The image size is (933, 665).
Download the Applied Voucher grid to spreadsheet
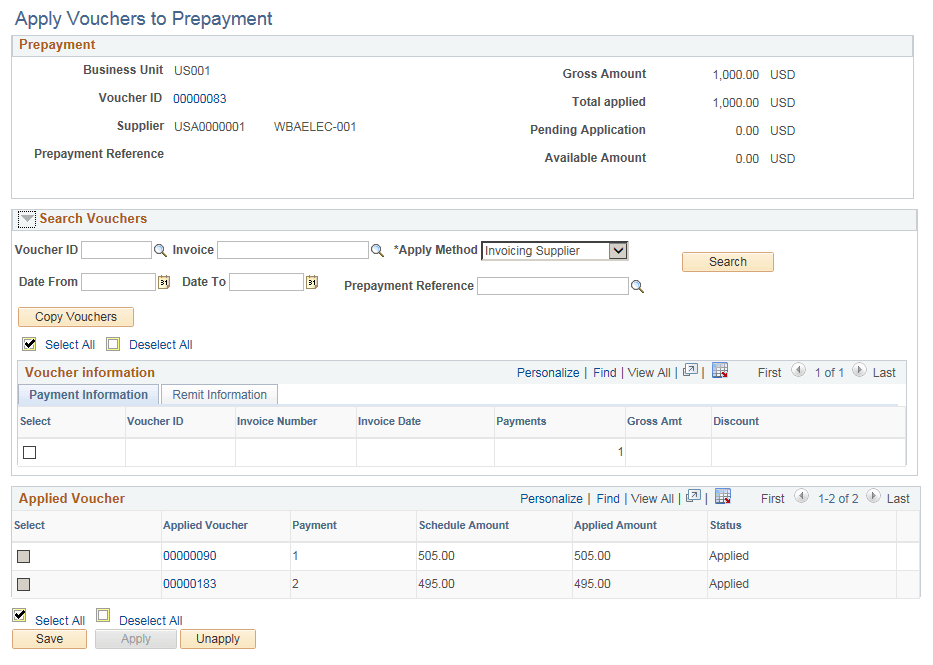tap(723, 497)
